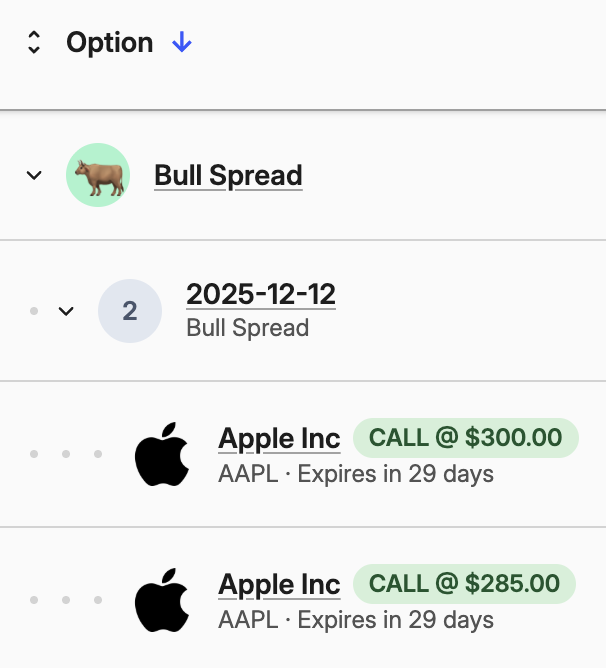Open the Bull Spread strategy link

pos(228,176)
